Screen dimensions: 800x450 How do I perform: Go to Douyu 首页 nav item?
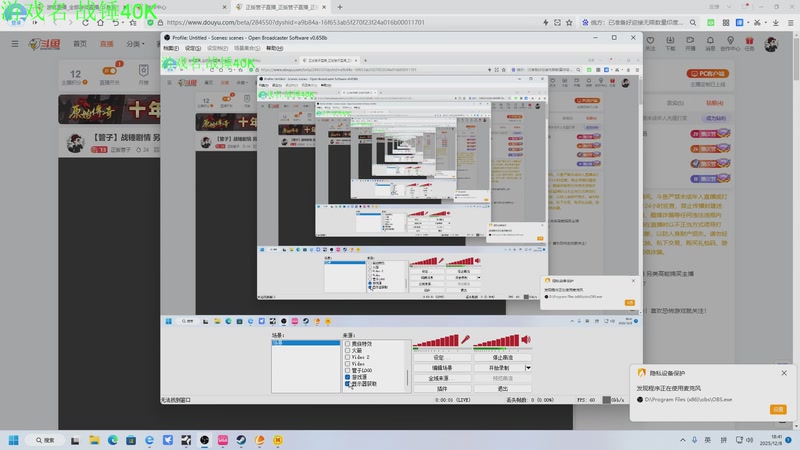[80, 44]
